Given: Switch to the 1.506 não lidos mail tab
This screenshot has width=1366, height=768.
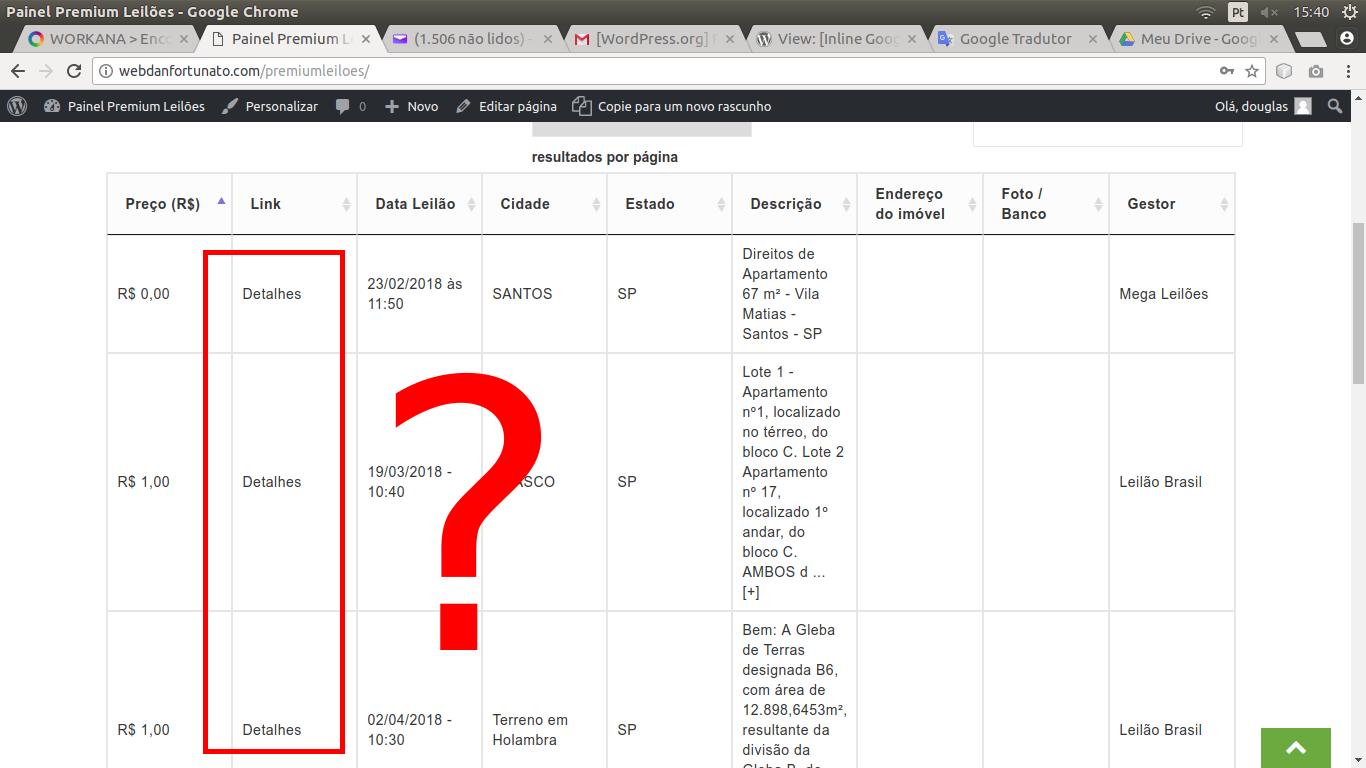Looking at the screenshot, I should coord(471,39).
